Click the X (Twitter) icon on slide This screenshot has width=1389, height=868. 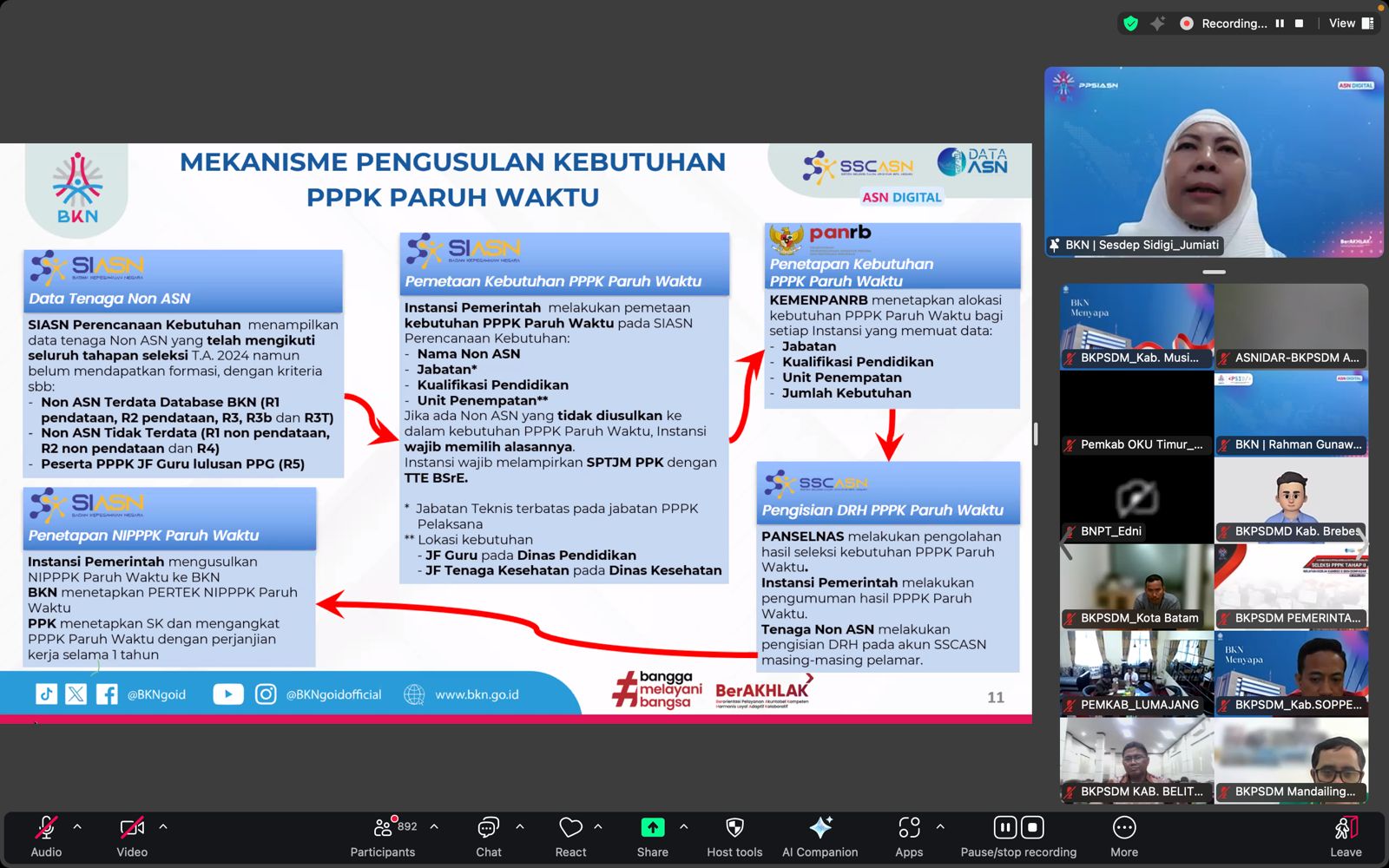pos(76,694)
